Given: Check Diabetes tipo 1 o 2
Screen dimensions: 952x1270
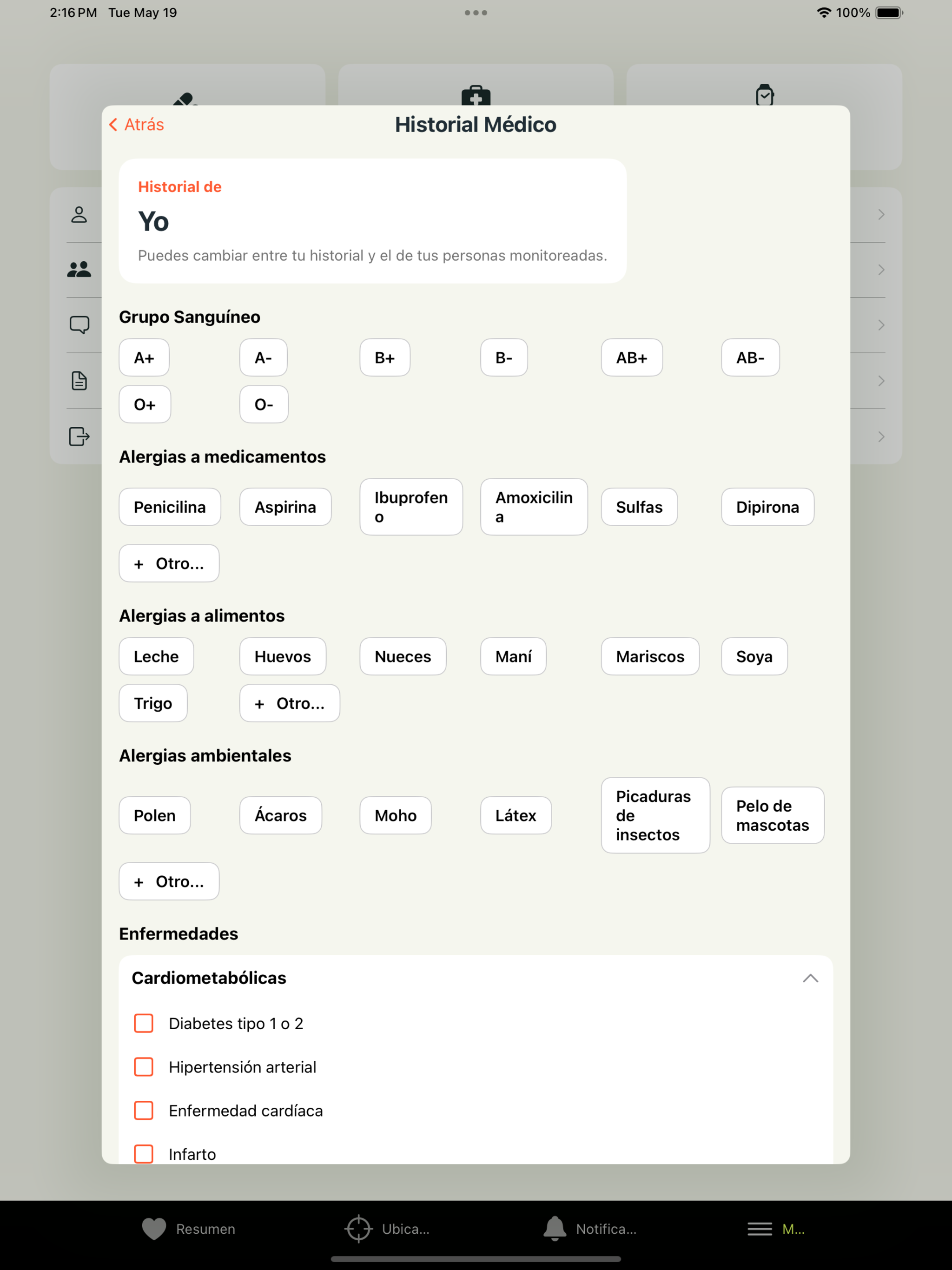Looking at the screenshot, I should (x=144, y=1023).
